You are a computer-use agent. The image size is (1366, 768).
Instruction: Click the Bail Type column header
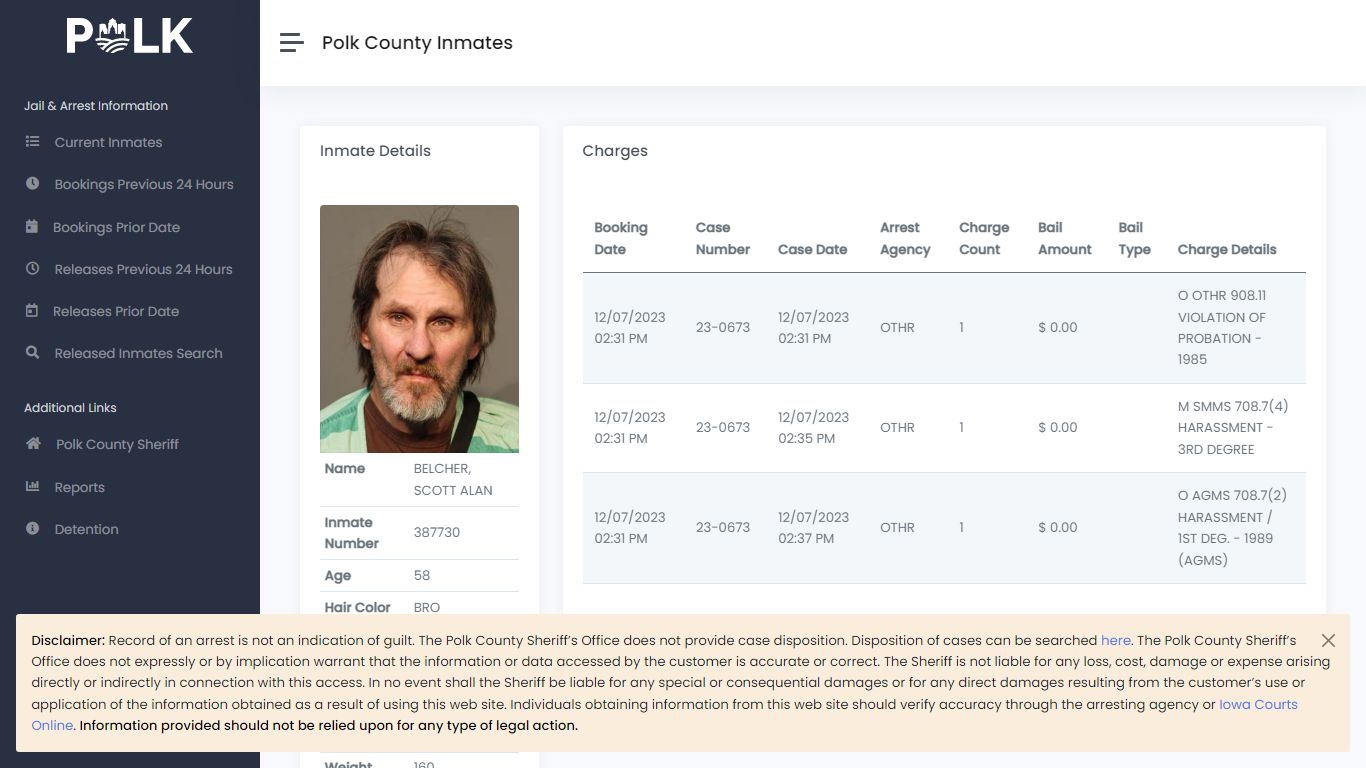click(1134, 238)
